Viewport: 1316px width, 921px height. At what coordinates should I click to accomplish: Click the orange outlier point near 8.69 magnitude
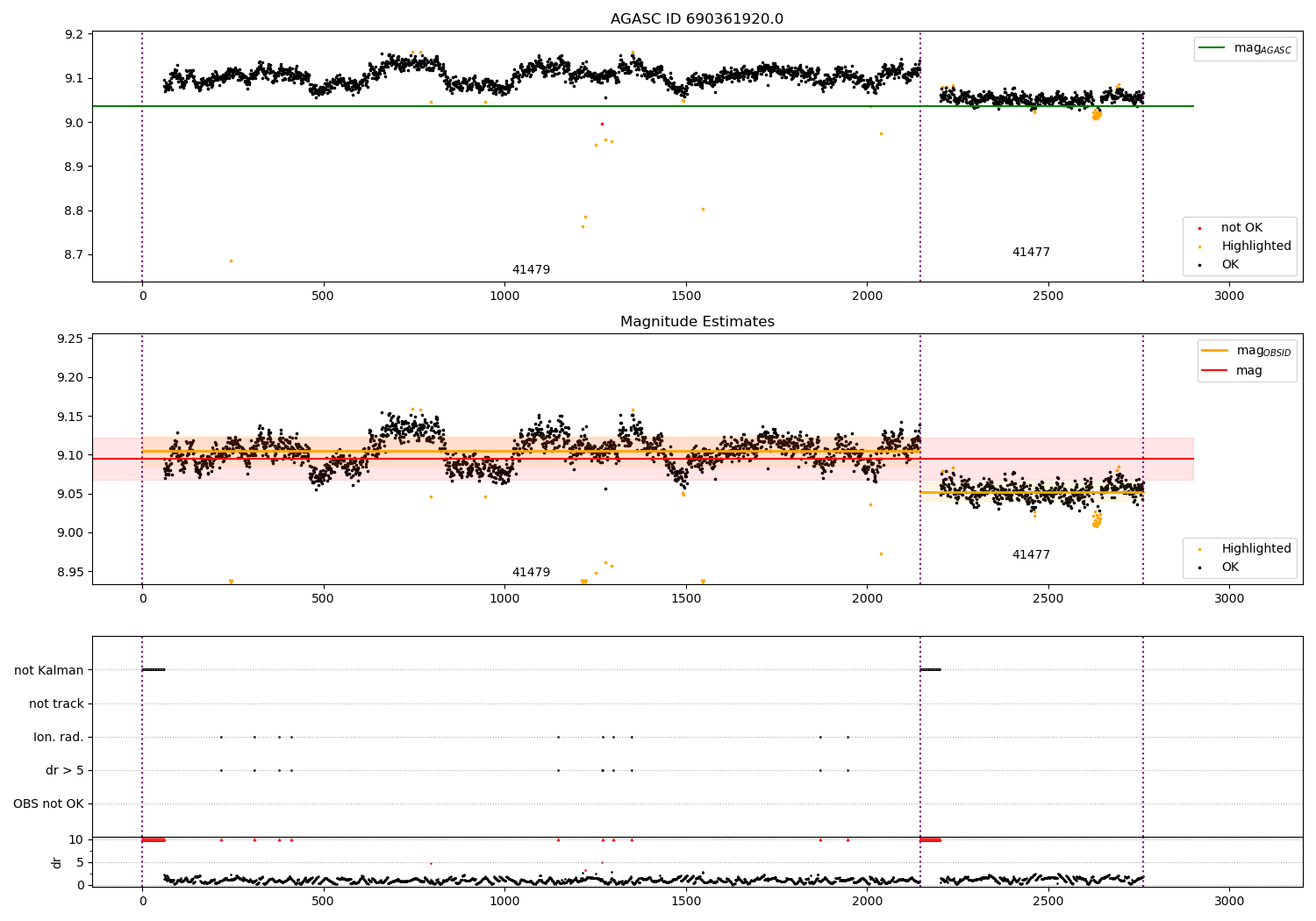click(x=231, y=261)
